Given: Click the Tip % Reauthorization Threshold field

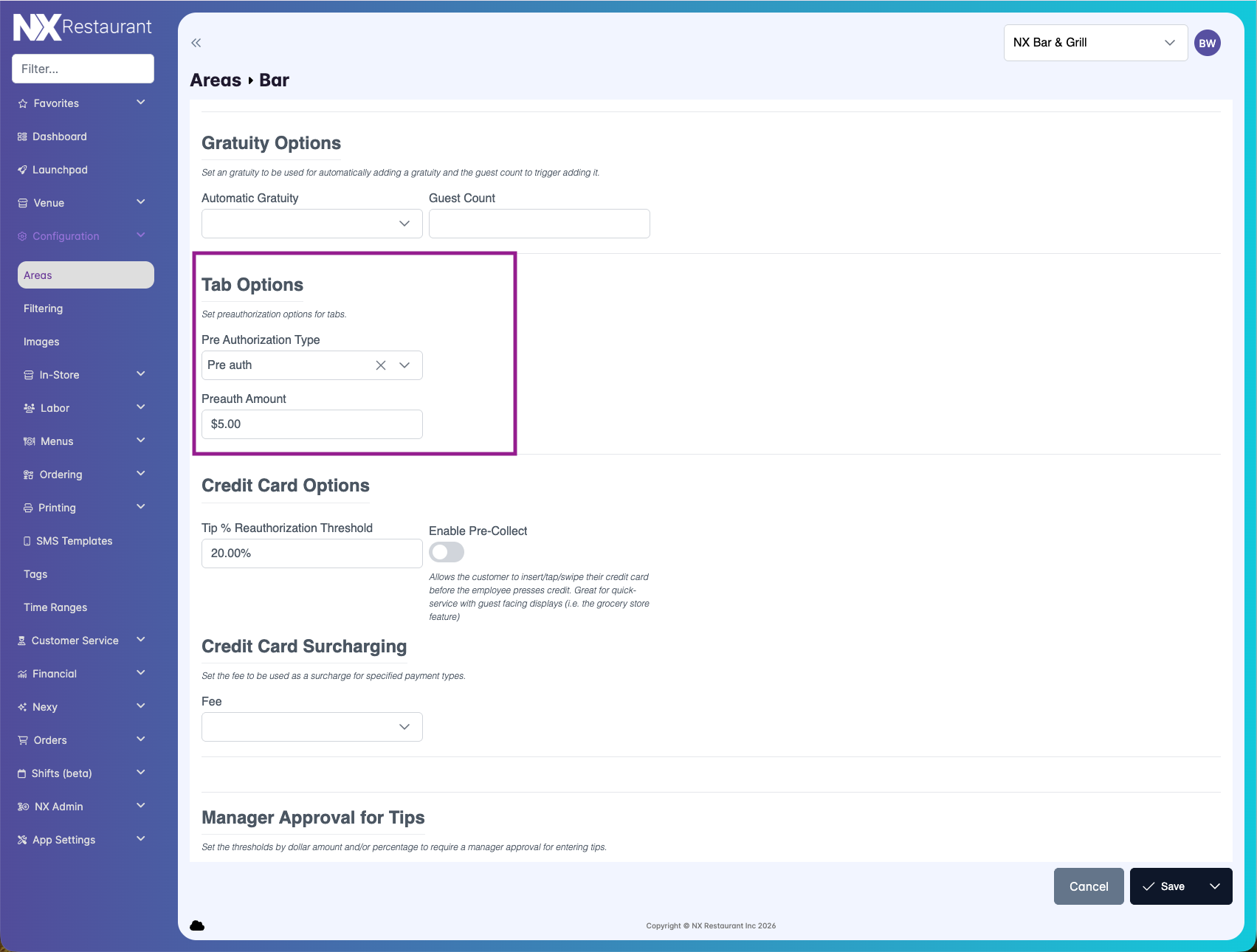Looking at the screenshot, I should pyautogui.click(x=311, y=553).
